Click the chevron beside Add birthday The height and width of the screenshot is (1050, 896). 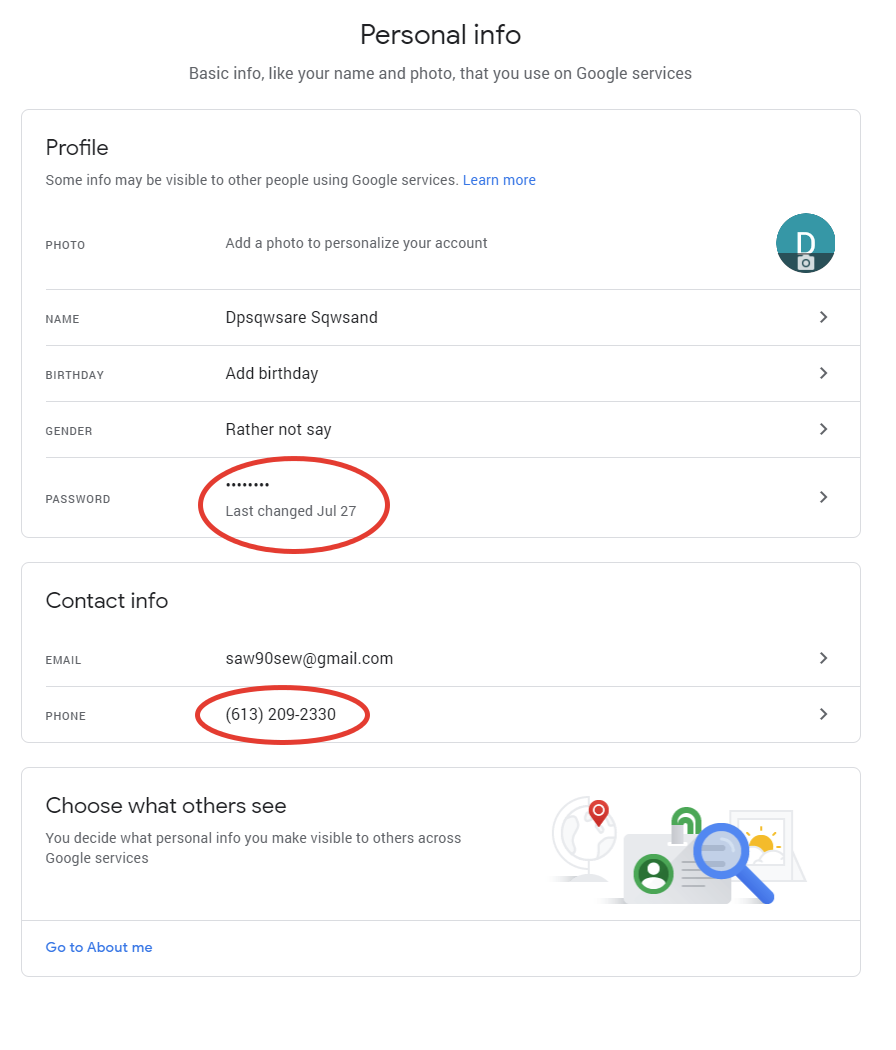pyautogui.click(x=823, y=373)
